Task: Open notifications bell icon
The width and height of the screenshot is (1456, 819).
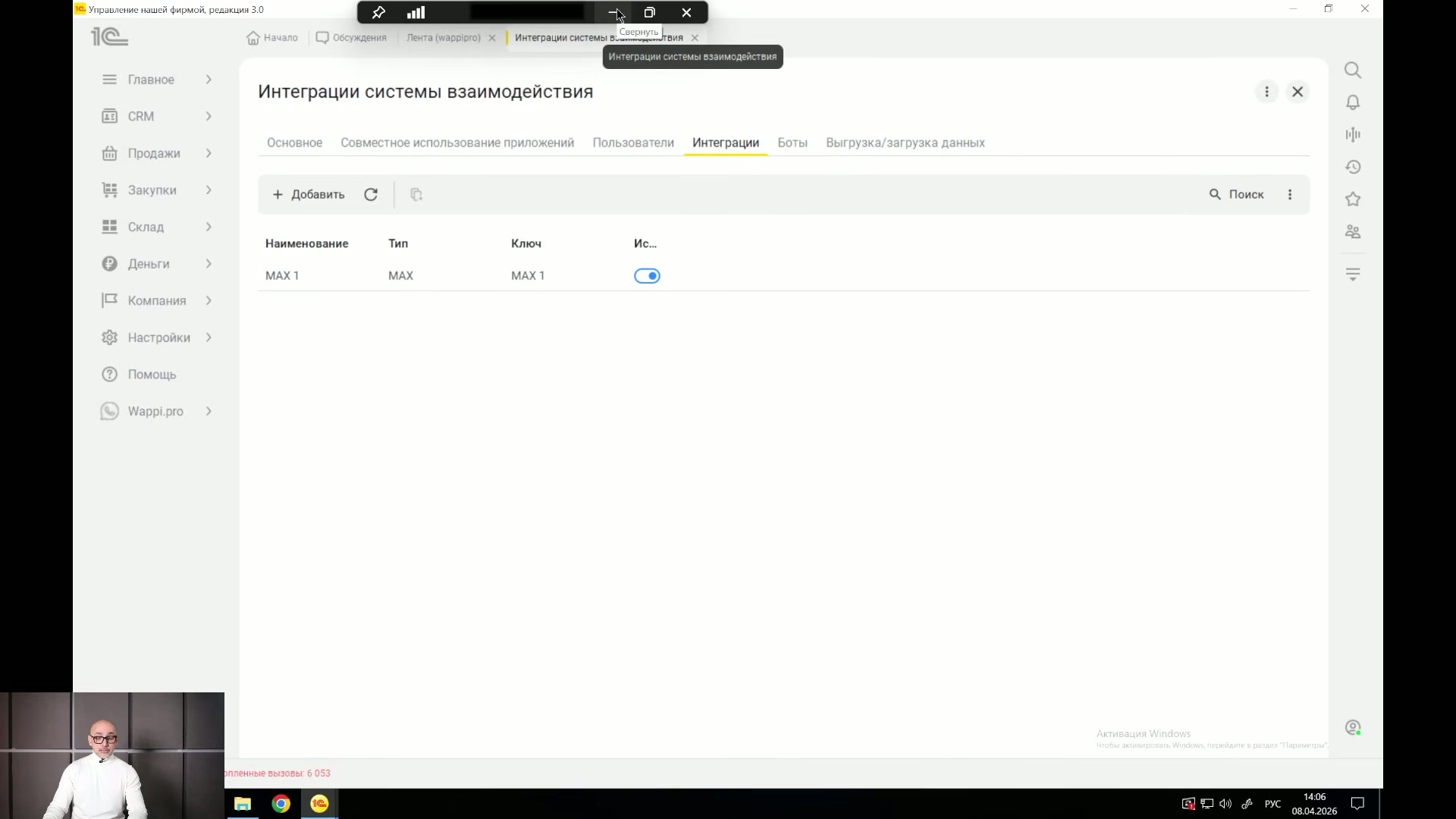Action: tap(1352, 102)
